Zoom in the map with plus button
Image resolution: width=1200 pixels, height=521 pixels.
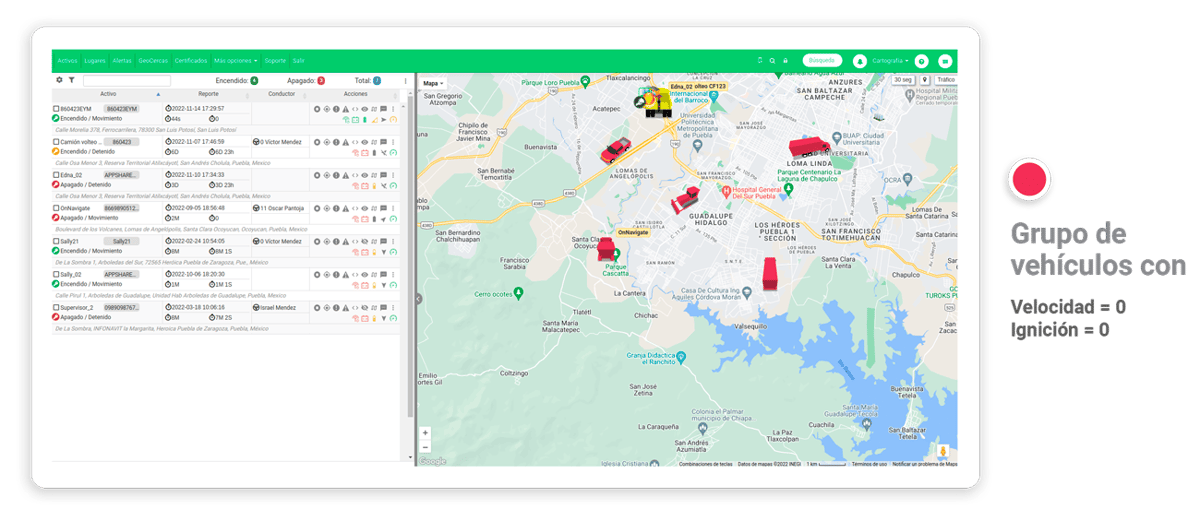425,433
